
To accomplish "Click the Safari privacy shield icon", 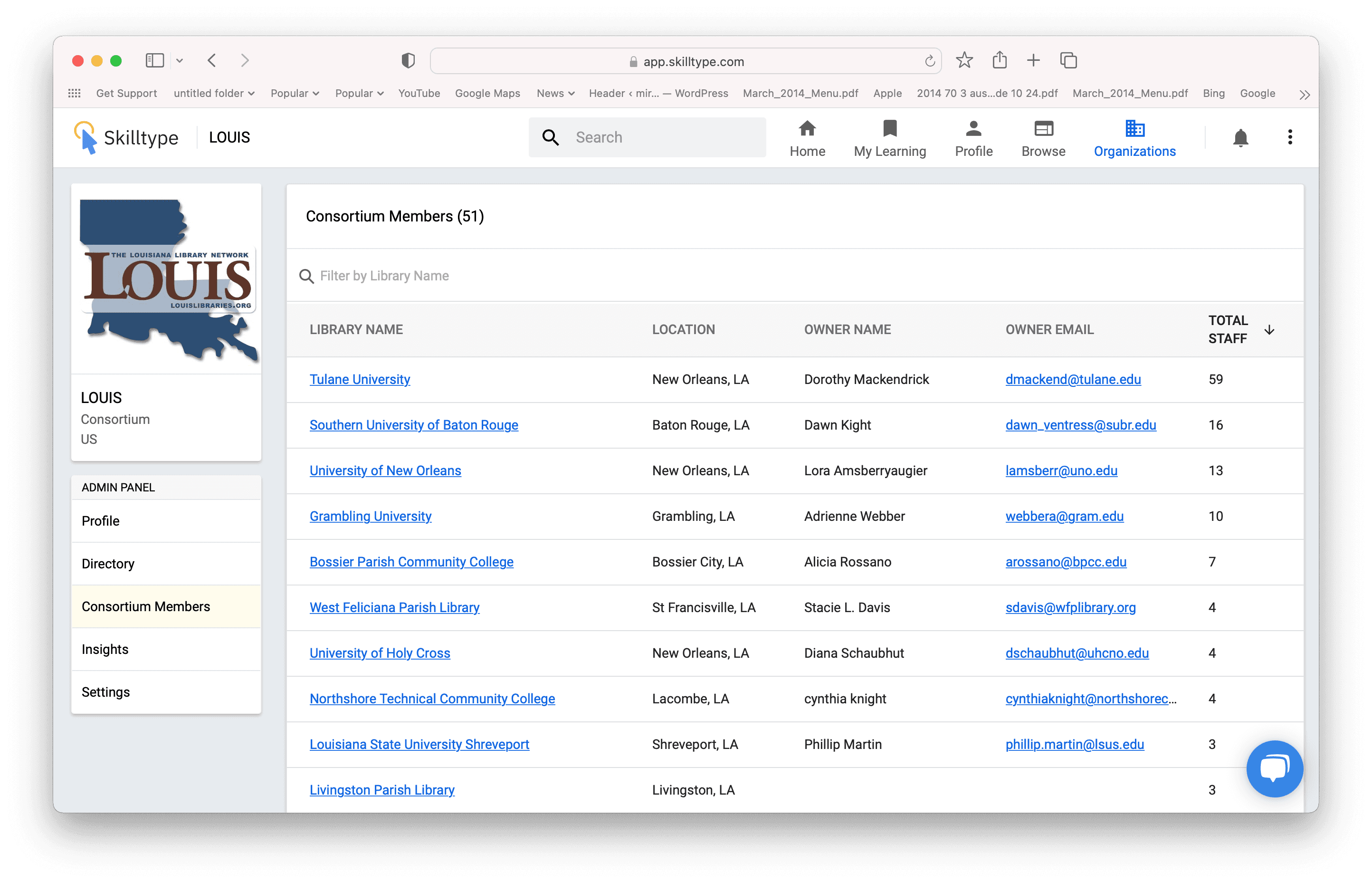I will pos(408,61).
